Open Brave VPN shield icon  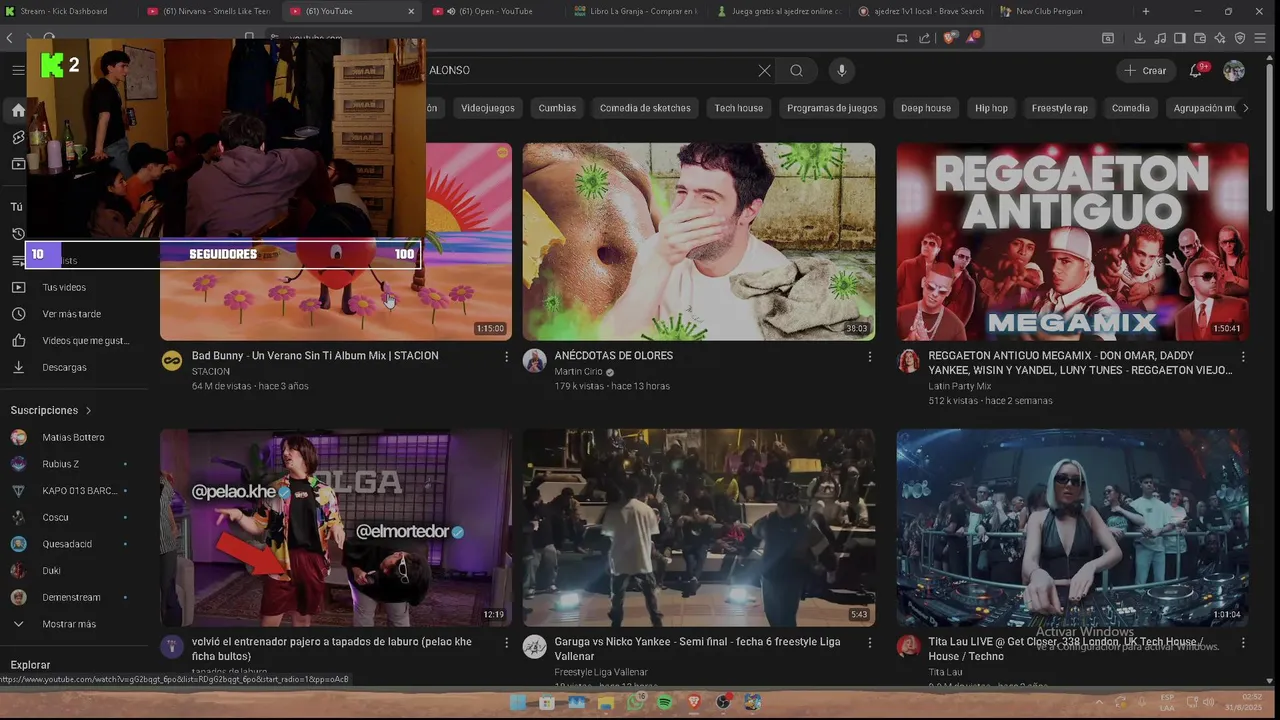1240,38
